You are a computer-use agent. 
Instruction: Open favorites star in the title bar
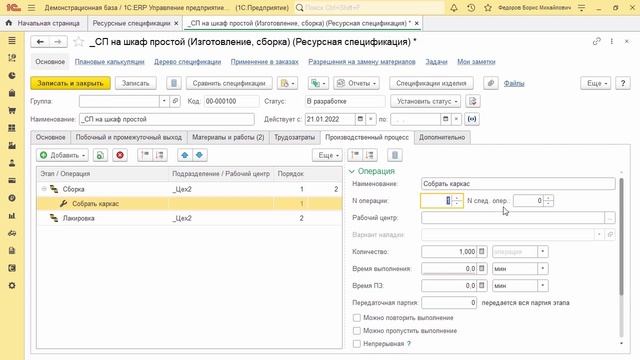[x=488, y=8]
